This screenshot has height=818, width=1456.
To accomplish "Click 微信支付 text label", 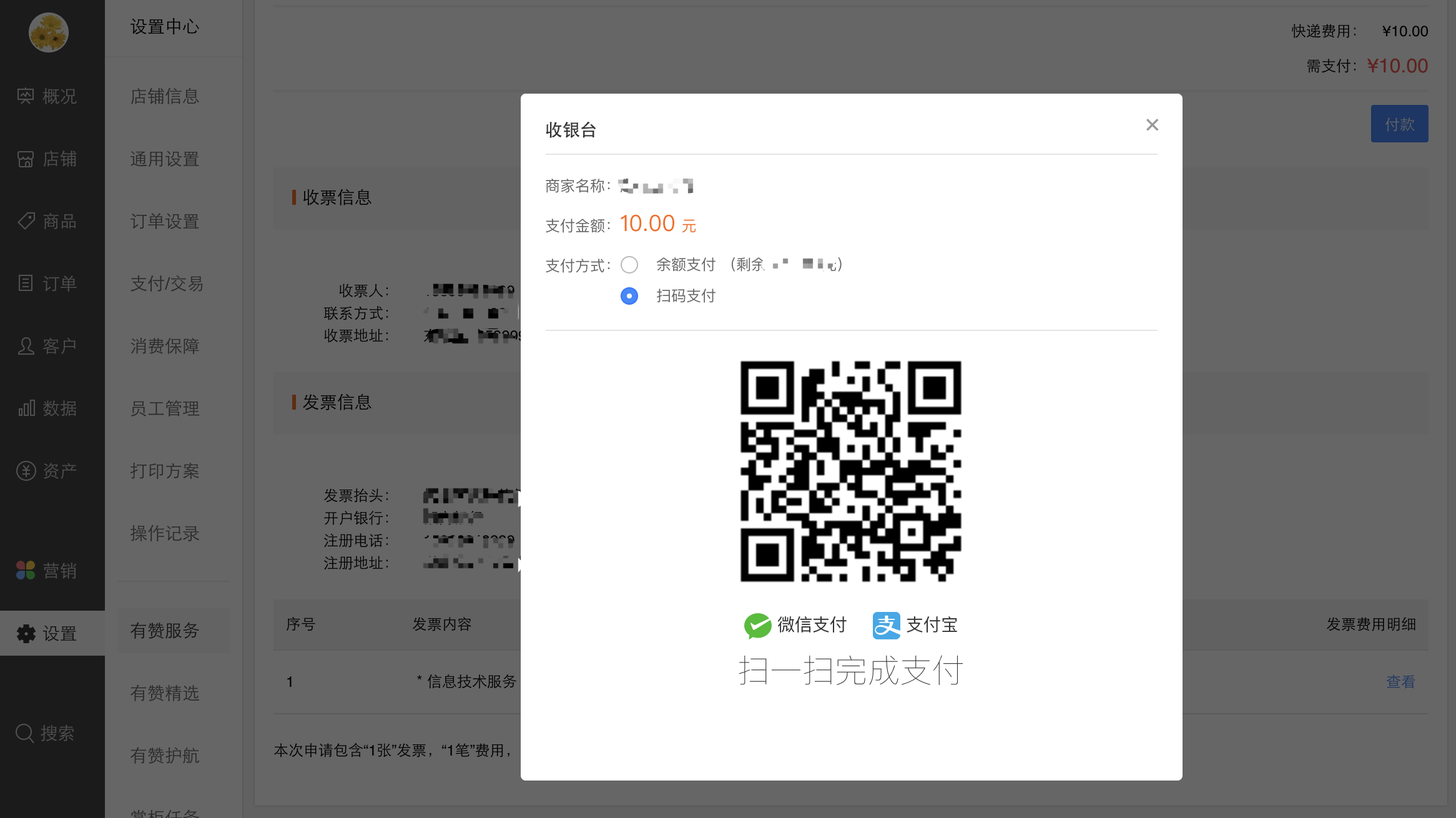I will [x=812, y=625].
